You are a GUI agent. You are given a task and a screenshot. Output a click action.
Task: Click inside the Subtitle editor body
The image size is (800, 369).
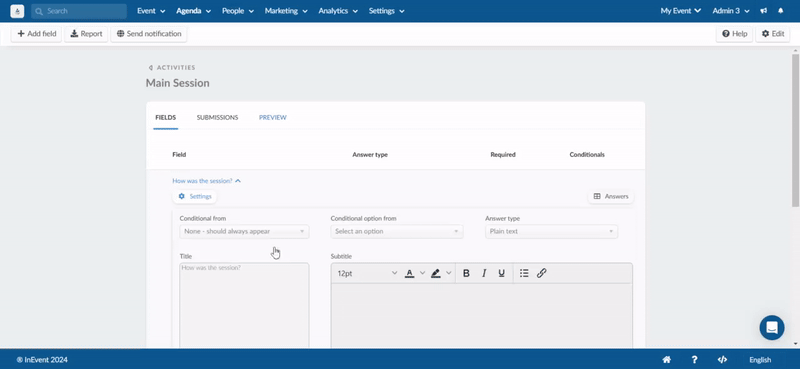point(482,316)
